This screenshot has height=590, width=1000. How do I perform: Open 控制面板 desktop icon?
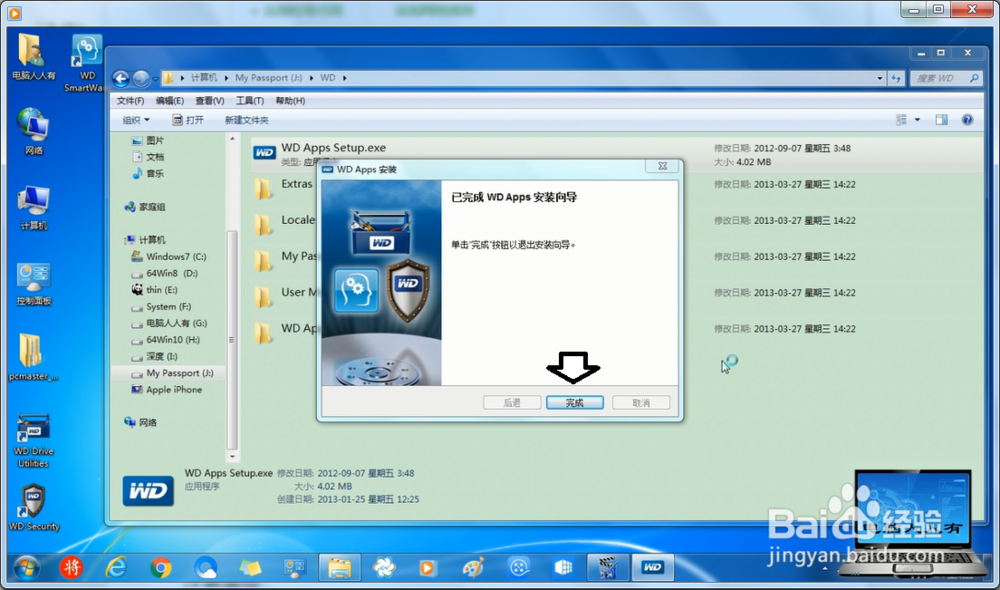click(33, 284)
